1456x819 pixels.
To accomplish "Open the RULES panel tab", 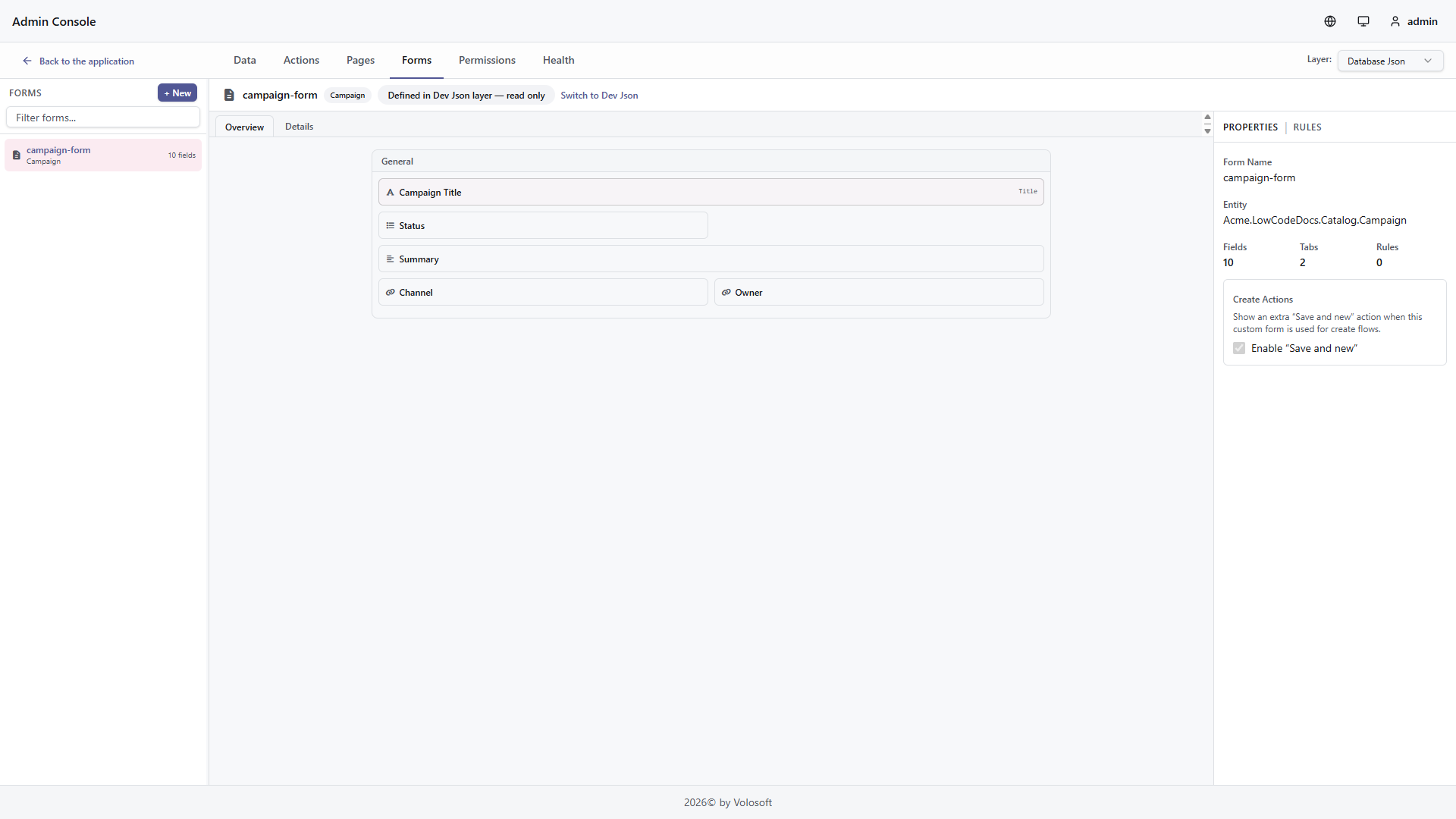I will pos(1307,127).
